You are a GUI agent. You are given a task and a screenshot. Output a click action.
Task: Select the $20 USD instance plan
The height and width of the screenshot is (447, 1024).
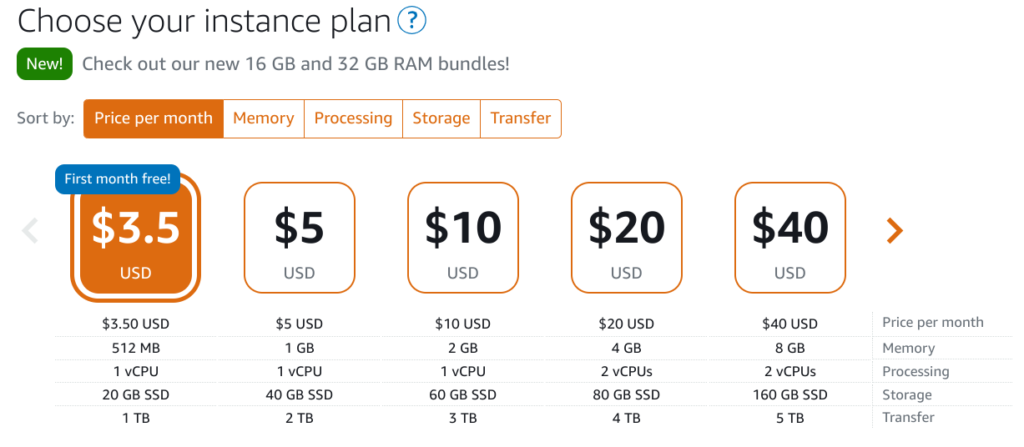click(x=626, y=237)
